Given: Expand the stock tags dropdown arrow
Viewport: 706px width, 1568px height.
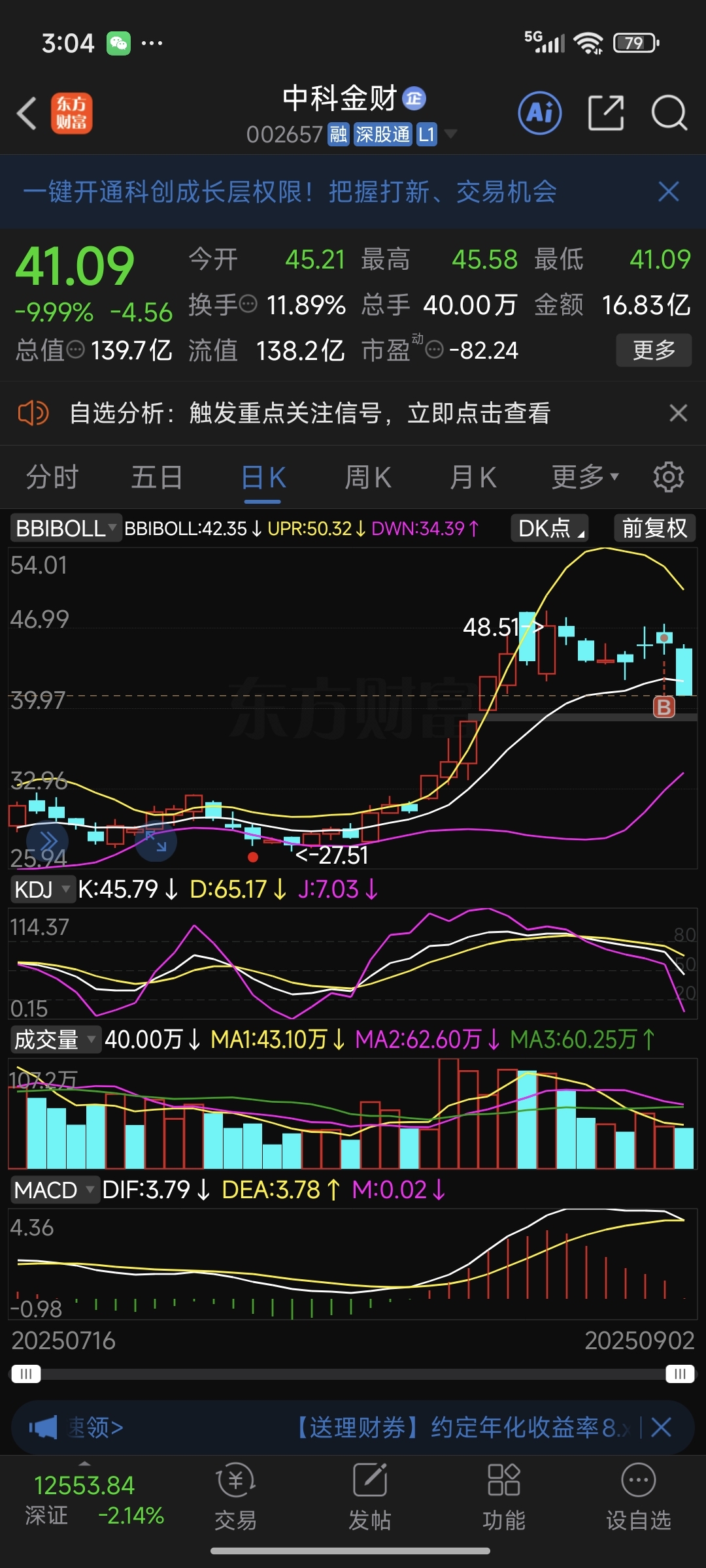Looking at the screenshot, I should point(450,135).
